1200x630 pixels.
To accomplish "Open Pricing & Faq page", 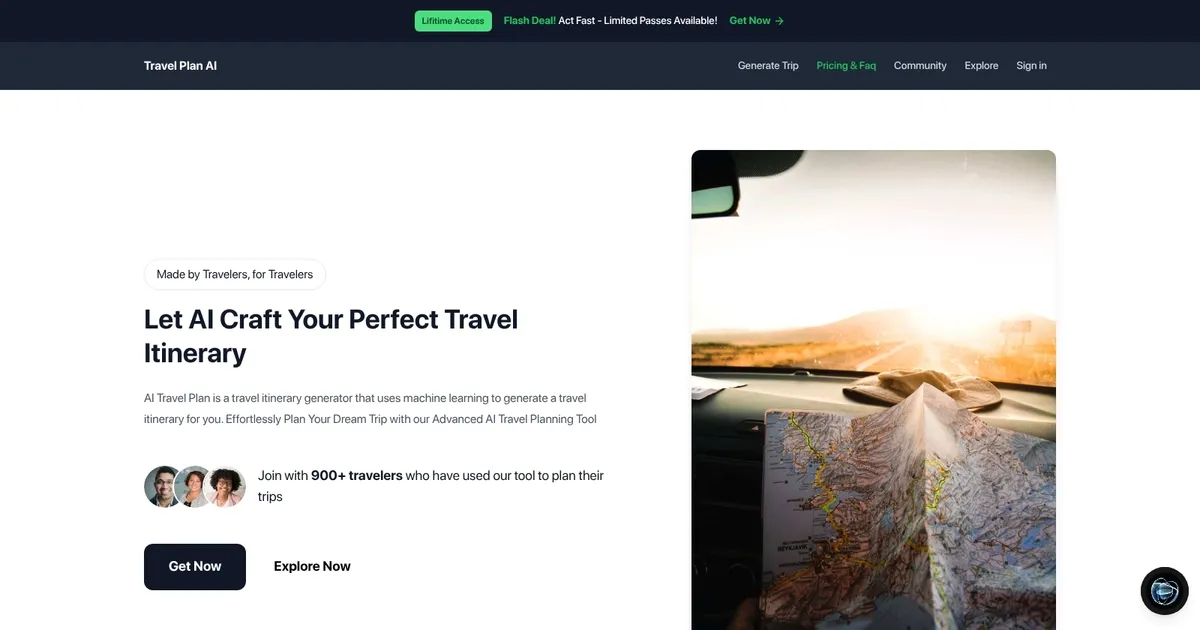I will coord(846,66).
